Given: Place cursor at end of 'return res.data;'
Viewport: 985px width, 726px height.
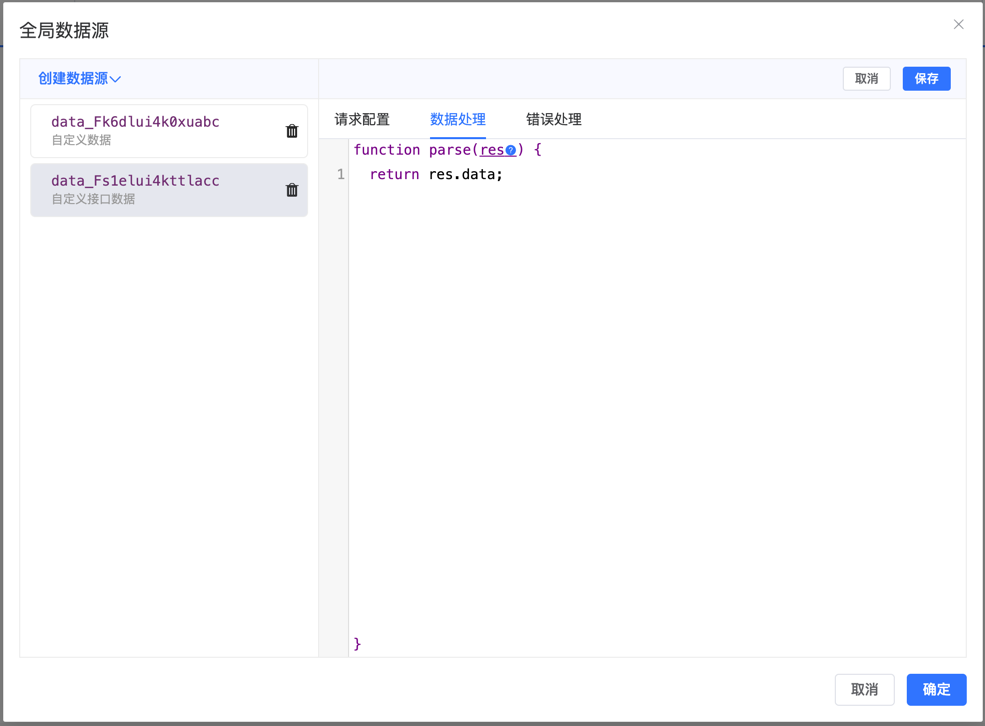Looking at the screenshot, I should tap(504, 175).
